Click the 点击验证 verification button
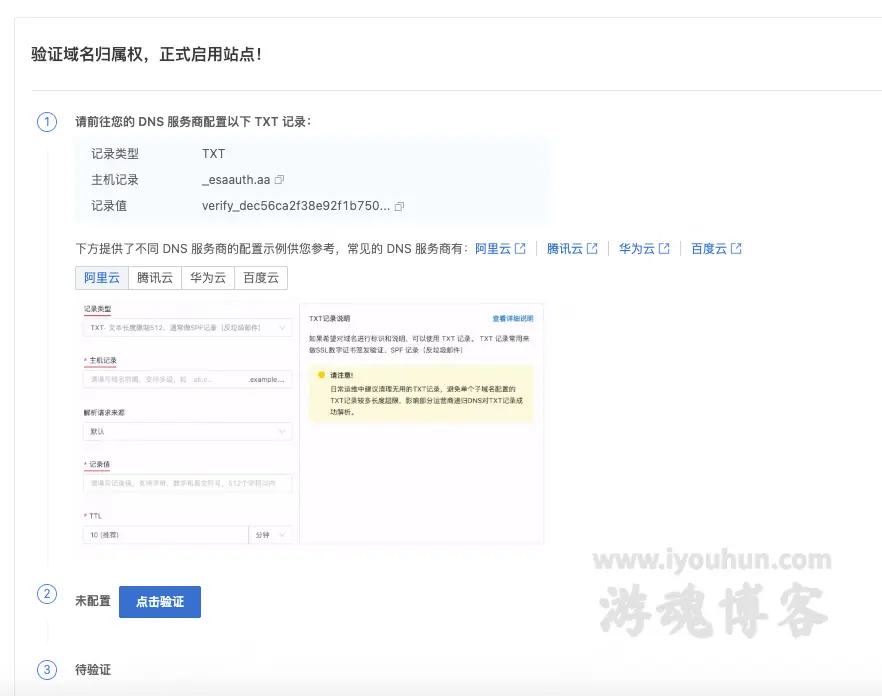The height and width of the screenshot is (696, 882). tap(159, 601)
